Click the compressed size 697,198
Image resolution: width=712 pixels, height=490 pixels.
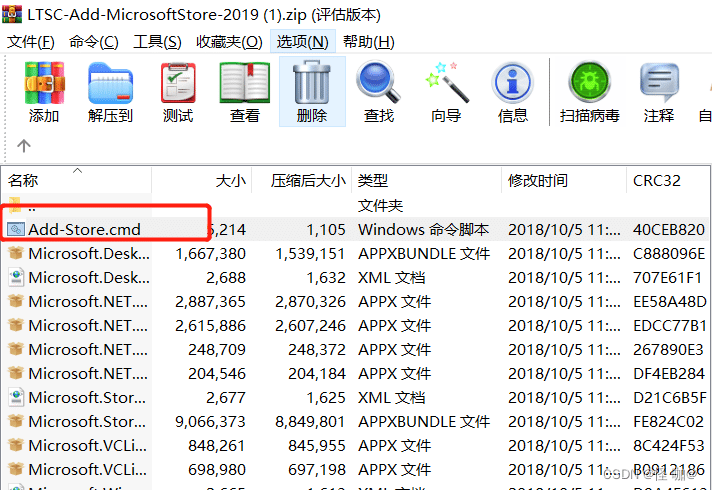(317, 470)
